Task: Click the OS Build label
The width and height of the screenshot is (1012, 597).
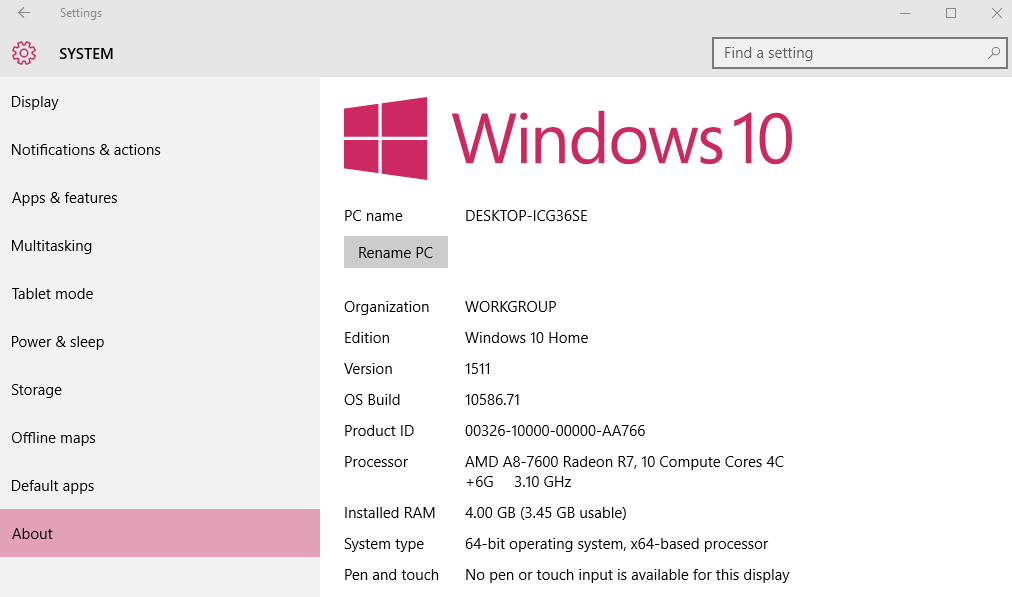Action: click(372, 400)
